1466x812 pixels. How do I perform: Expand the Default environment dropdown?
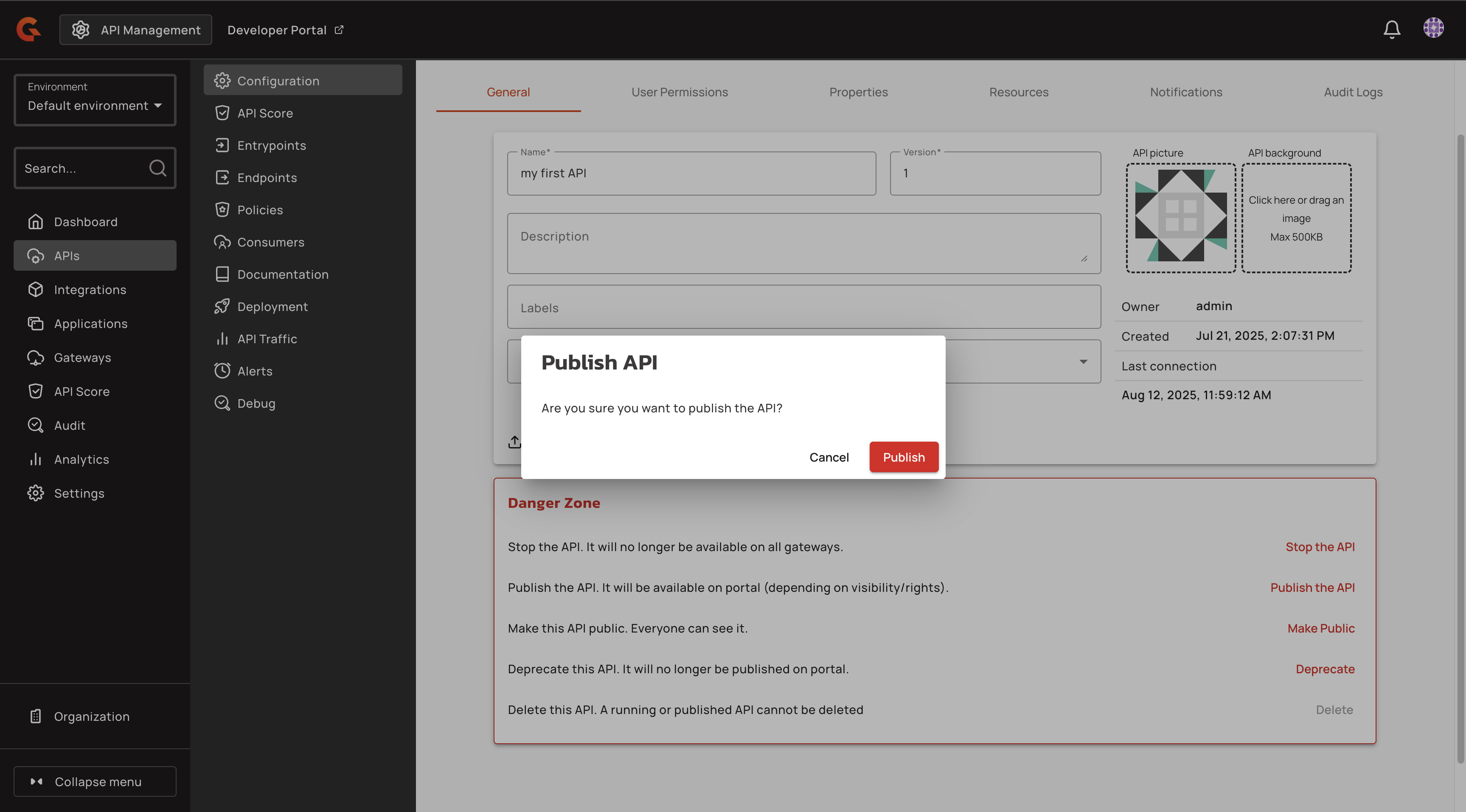(x=95, y=105)
